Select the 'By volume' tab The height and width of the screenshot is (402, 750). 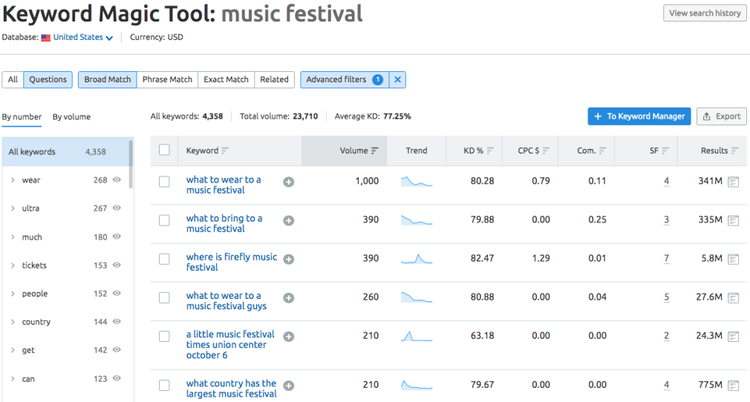[x=71, y=117]
